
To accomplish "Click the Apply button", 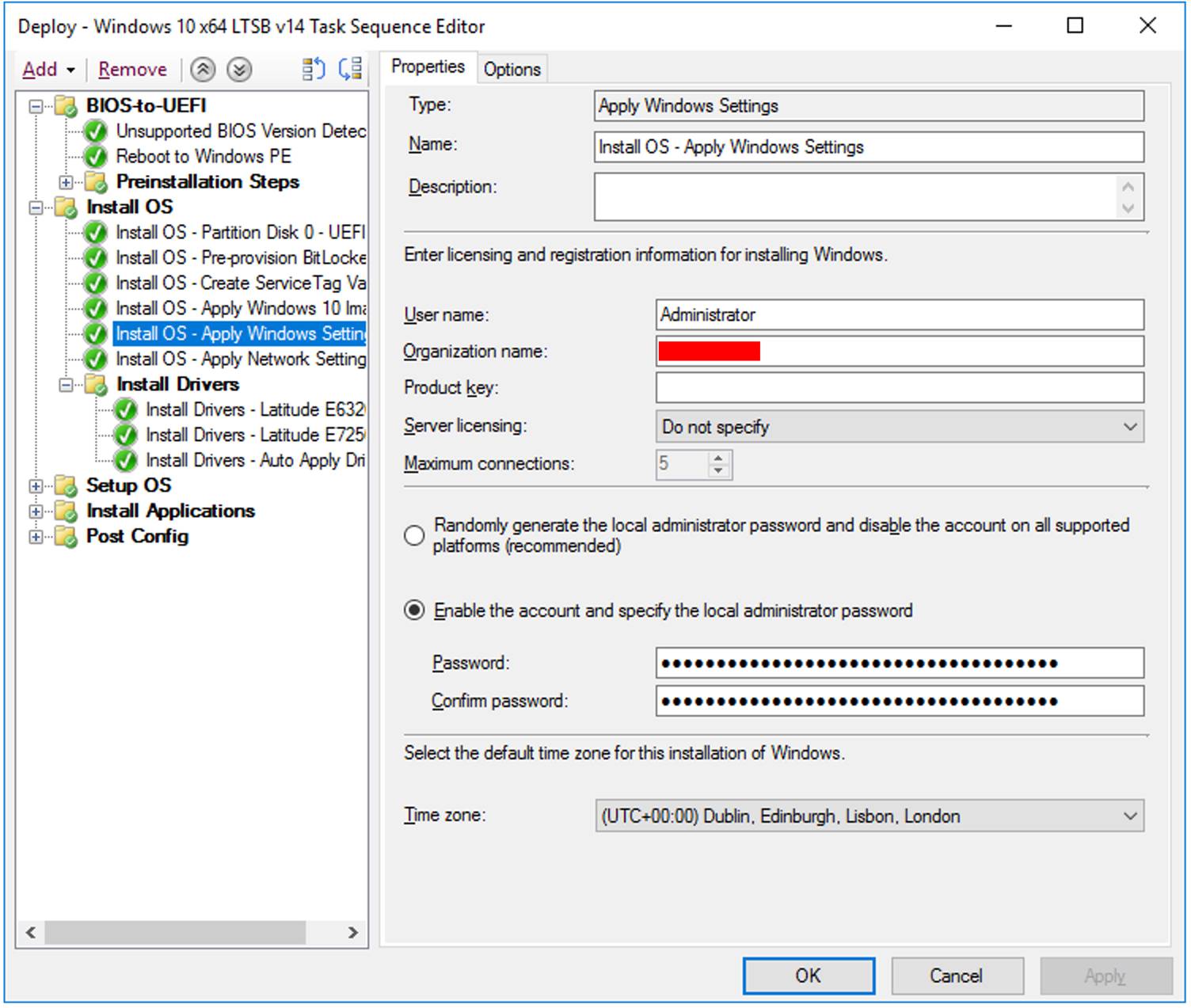I will coord(1105,976).
